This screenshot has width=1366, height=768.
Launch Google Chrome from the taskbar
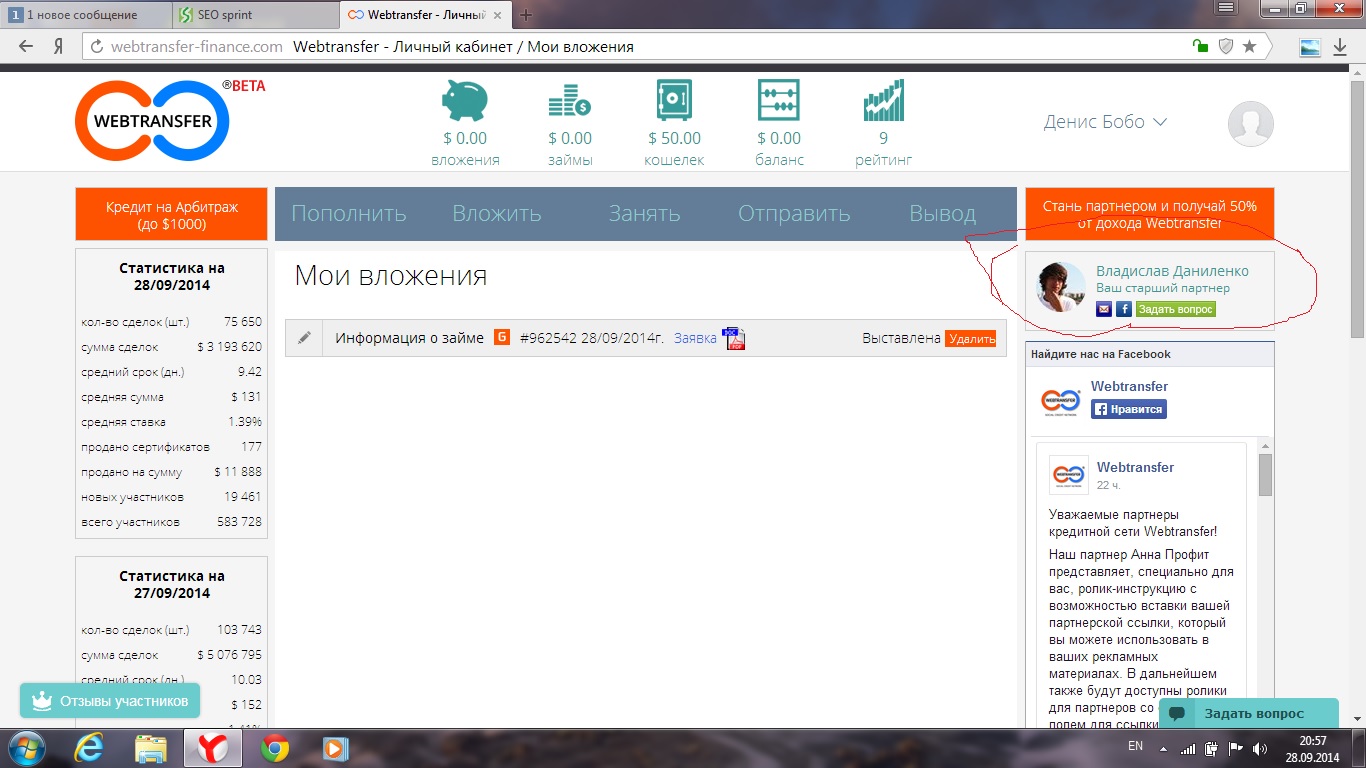[275, 748]
